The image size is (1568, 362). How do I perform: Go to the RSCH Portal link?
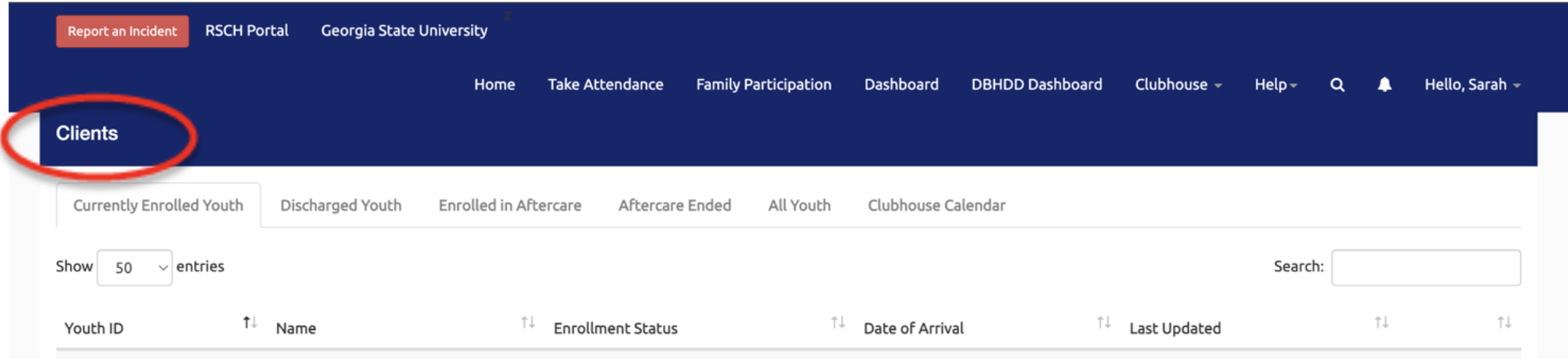coord(247,31)
